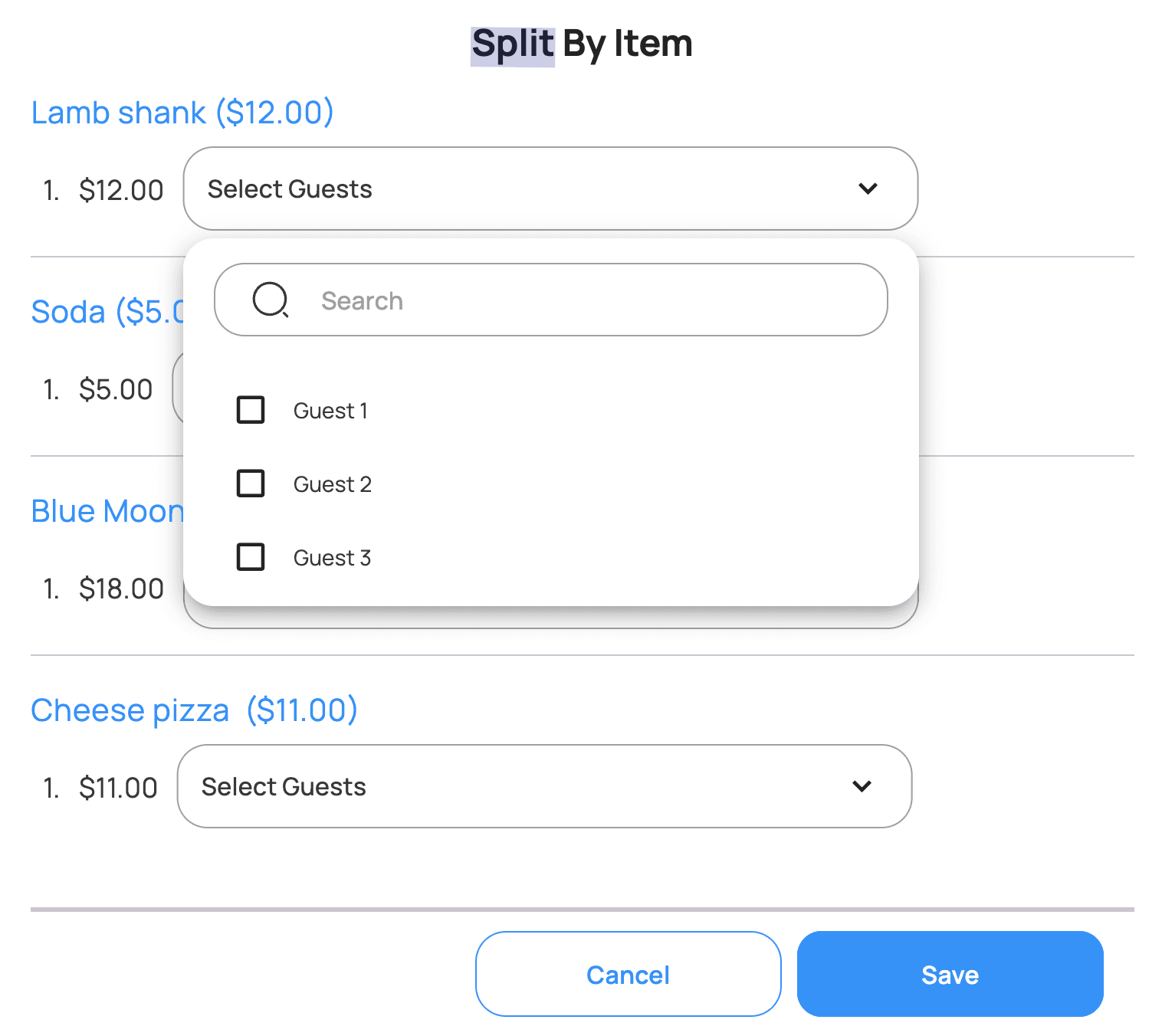The image size is (1162, 1036).
Task: Click the Split By Item title
Action: click(x=580, y=43)
